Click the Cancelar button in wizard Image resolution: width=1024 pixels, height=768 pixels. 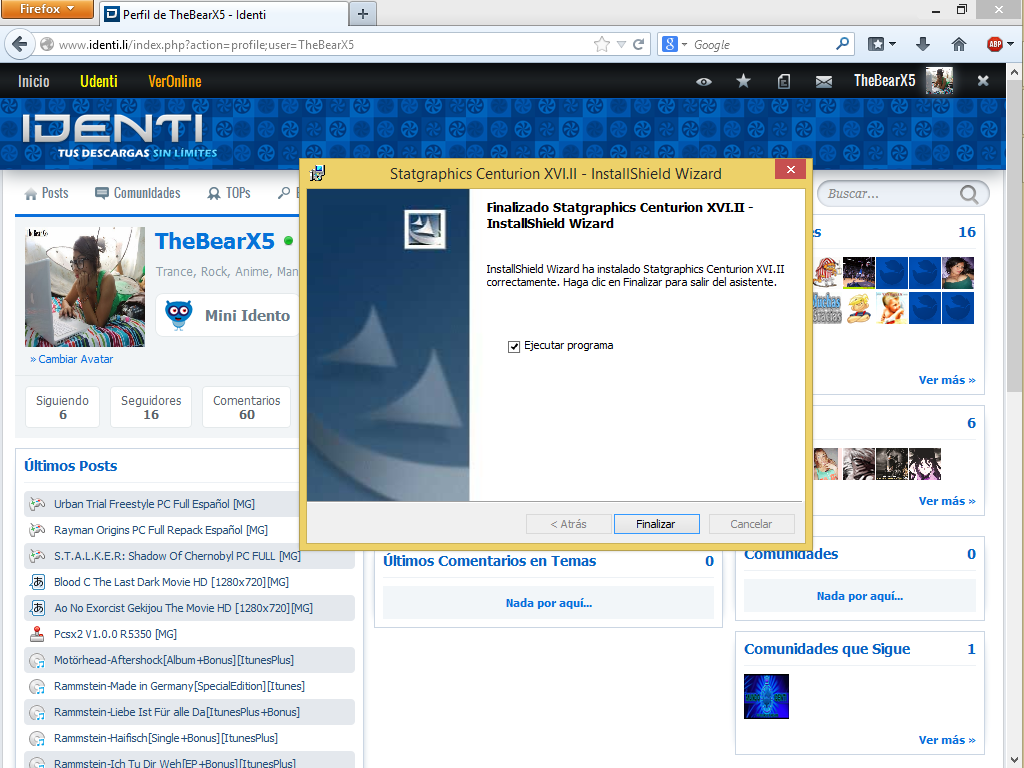[x=751, y=524]
